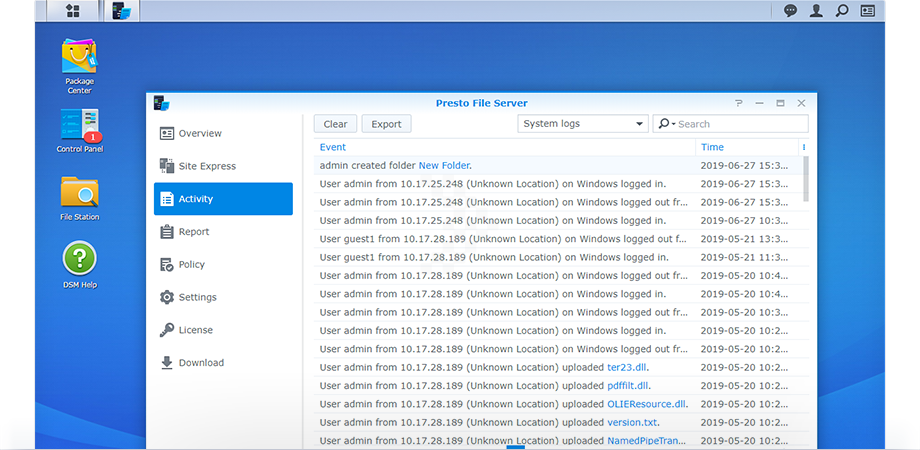920x450 pixels.
Task: Open Control Panel desktop icon
Action: click(79, 127)
